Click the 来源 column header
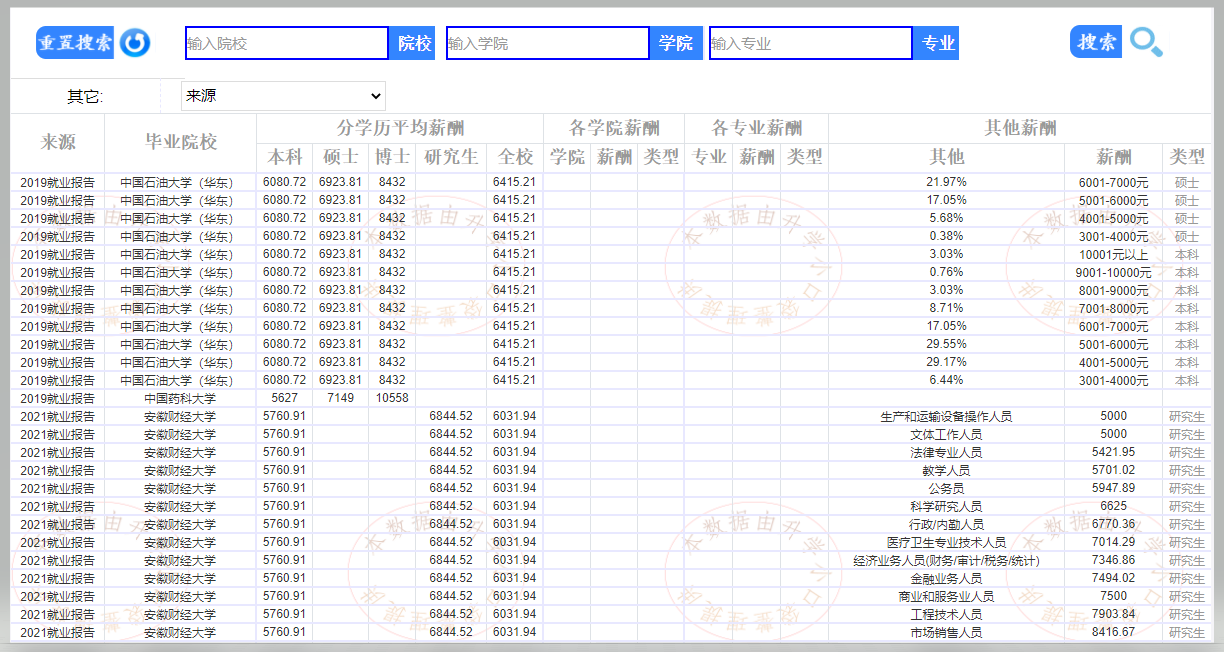Image resolution: width=1224 pixels, height=652 pixels. coord(58,143)
